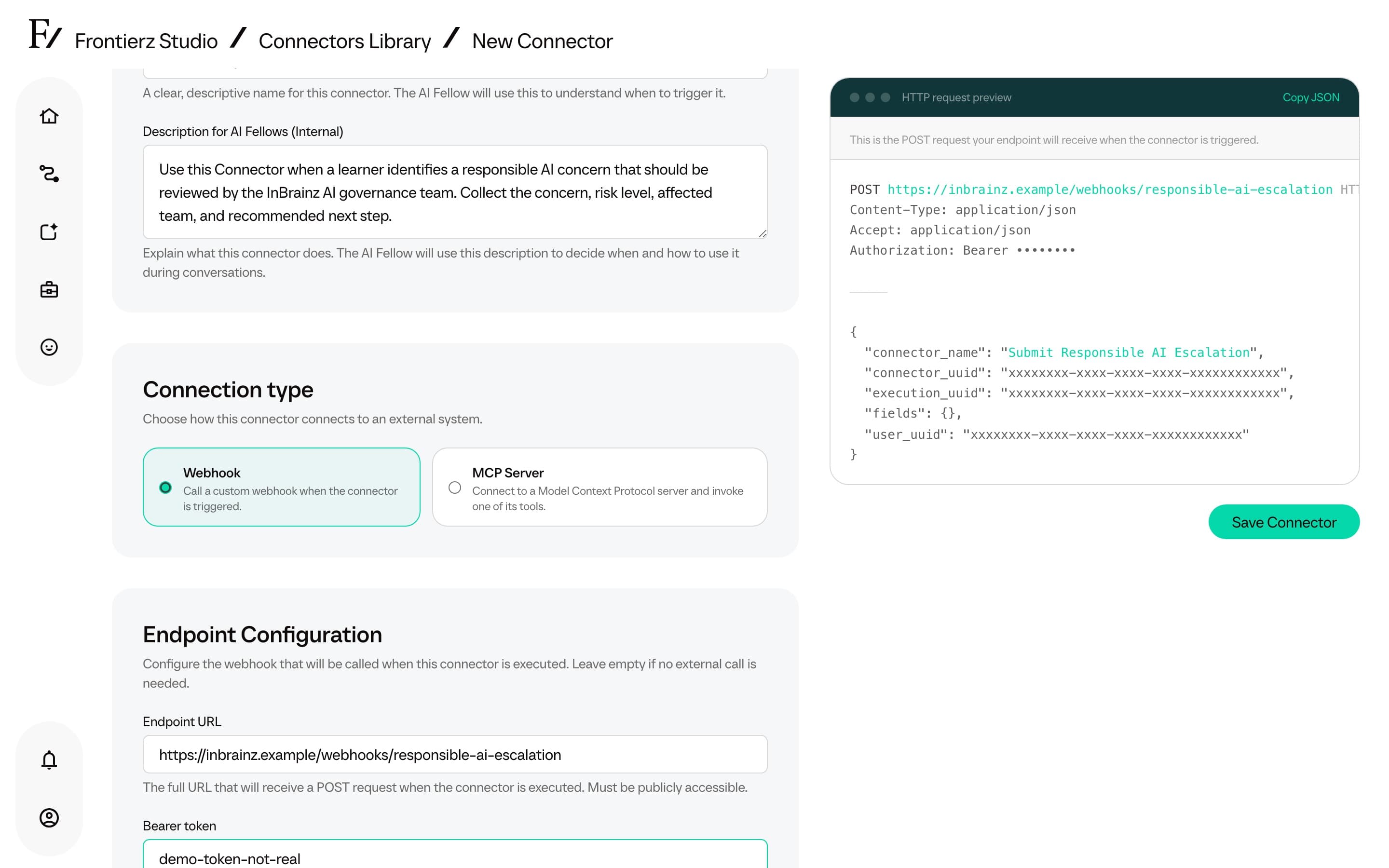1389x868 pixels.
Task: Click "This is the POST request" info text
Action: [1054, 140]
